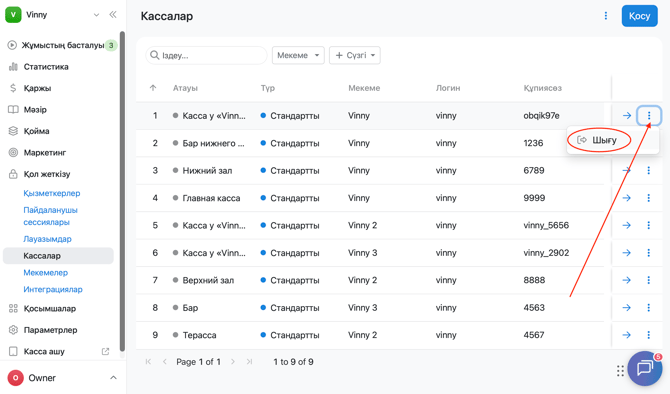Open arrow for Терасса row
The image size is (670, 394).
click(627, 335)
